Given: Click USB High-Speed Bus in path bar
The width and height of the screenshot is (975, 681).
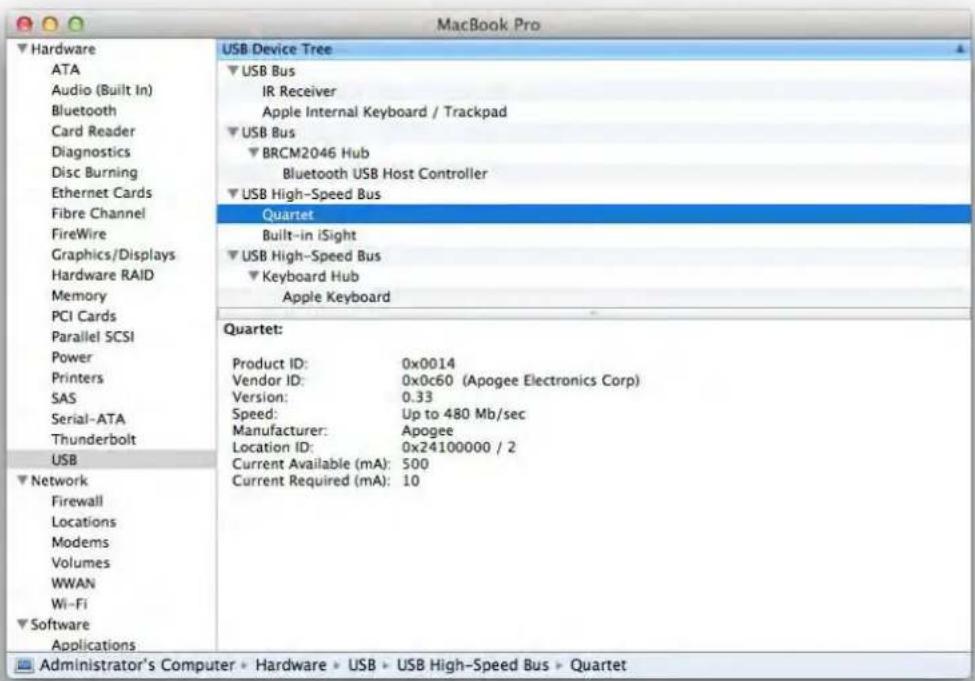Looking at the screenshot, I should pos(473,665).
